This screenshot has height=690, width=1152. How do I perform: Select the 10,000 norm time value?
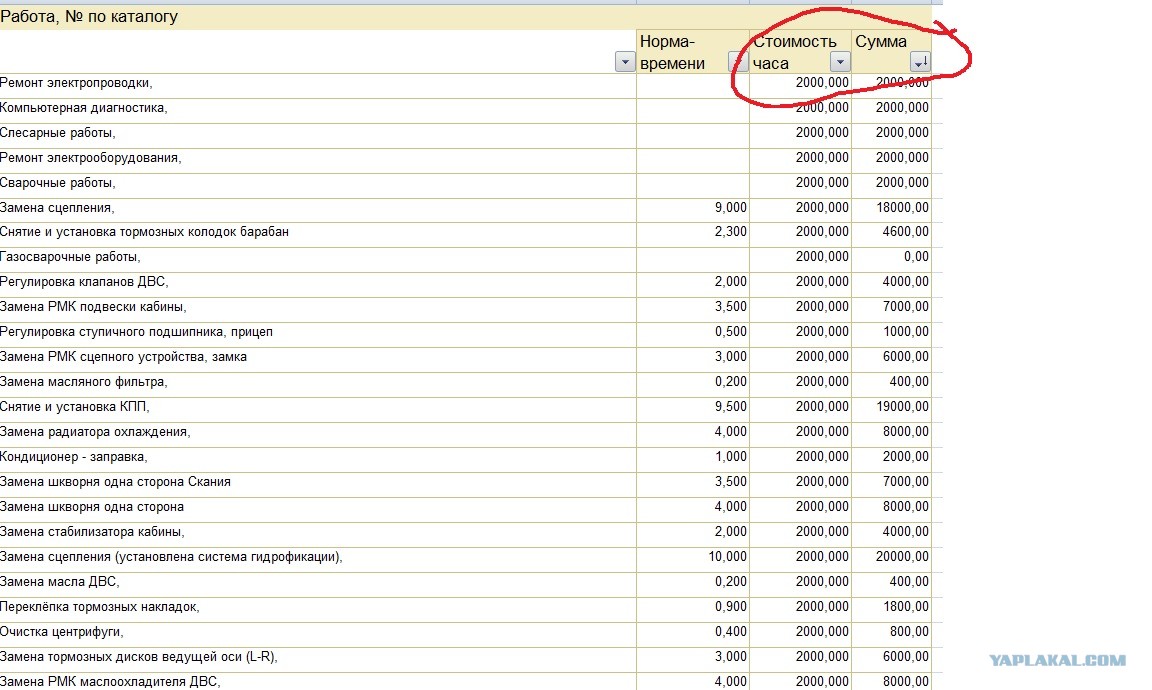click(727, 557)
